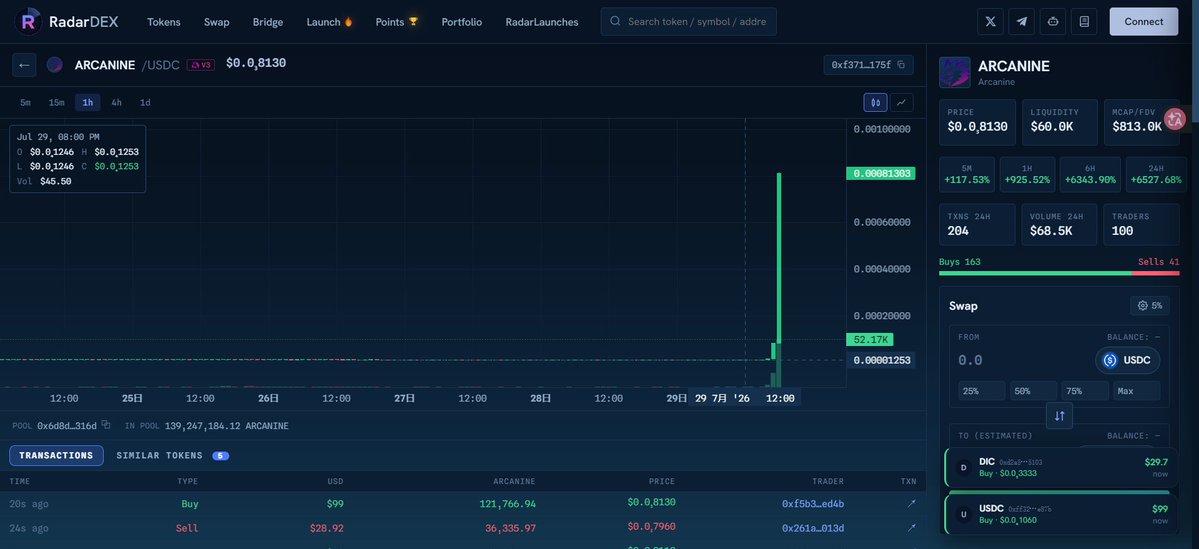Click the 24H +6527.68% change box
Viewport: 1199px width, 549px height.
[x=1156, y=174]
